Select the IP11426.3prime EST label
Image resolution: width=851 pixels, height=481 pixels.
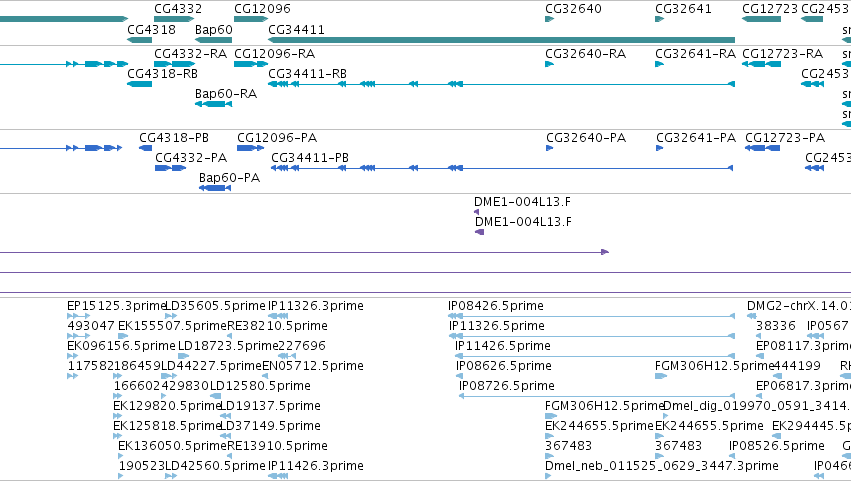pos(316,467)
